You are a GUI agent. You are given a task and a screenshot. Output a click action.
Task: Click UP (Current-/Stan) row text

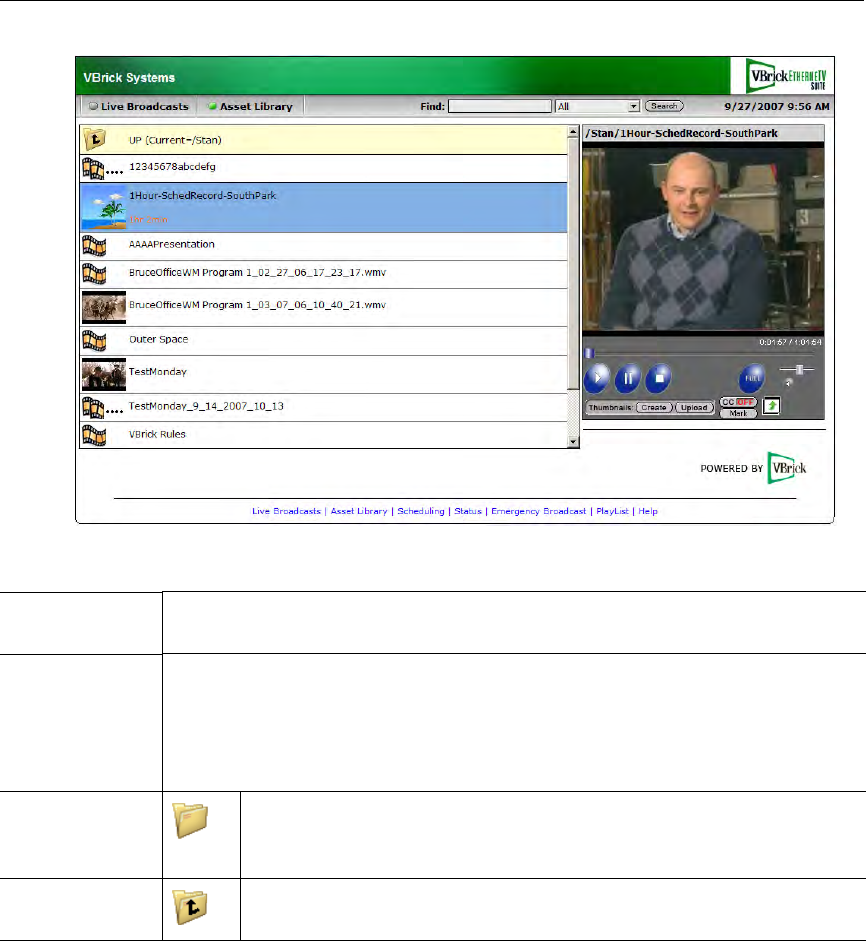click(x=175, y=140)
